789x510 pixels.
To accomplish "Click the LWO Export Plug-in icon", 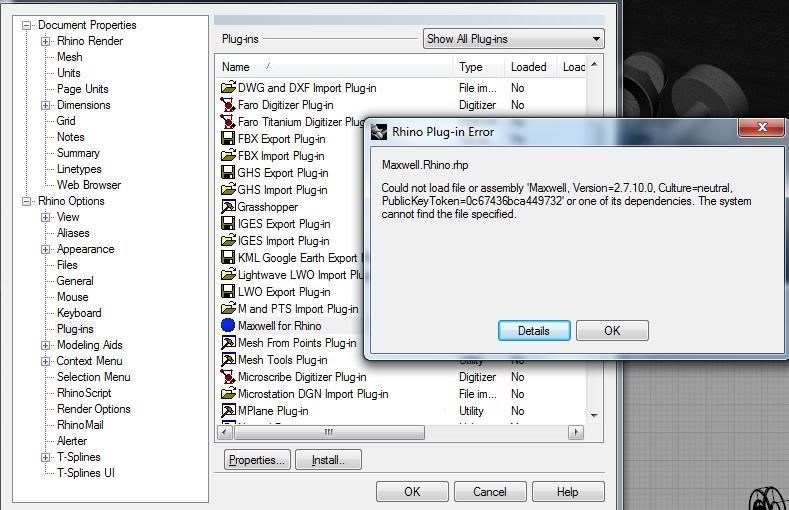I will pos(228,292).
